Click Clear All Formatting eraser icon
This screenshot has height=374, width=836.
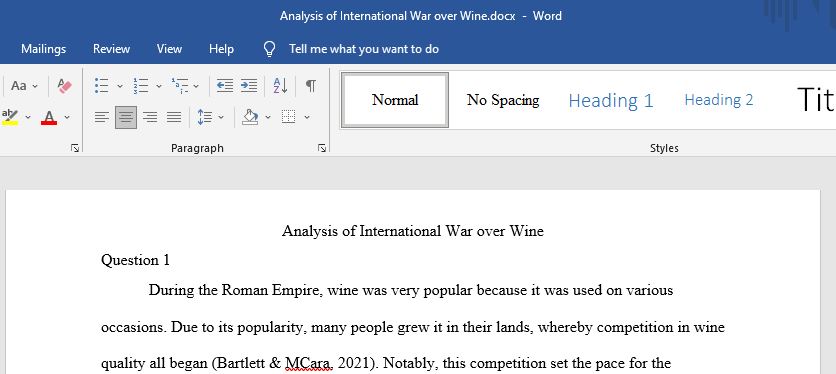pyautogui.click(x=65, y=85)
